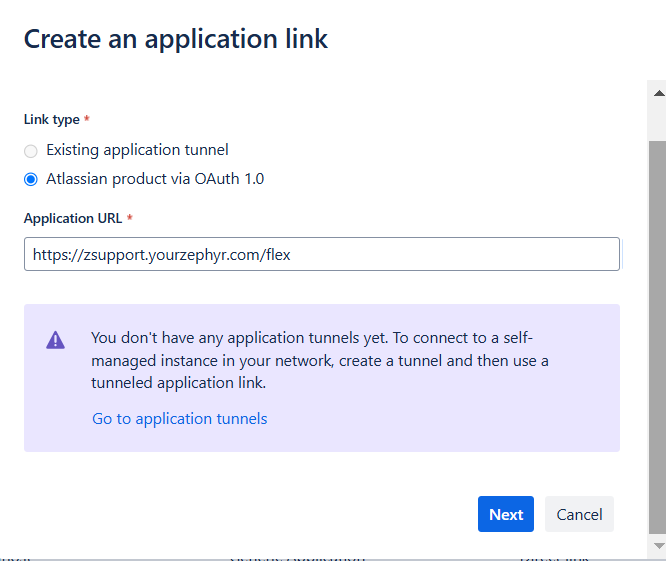Click the "Link type" field label

point(52,119)
